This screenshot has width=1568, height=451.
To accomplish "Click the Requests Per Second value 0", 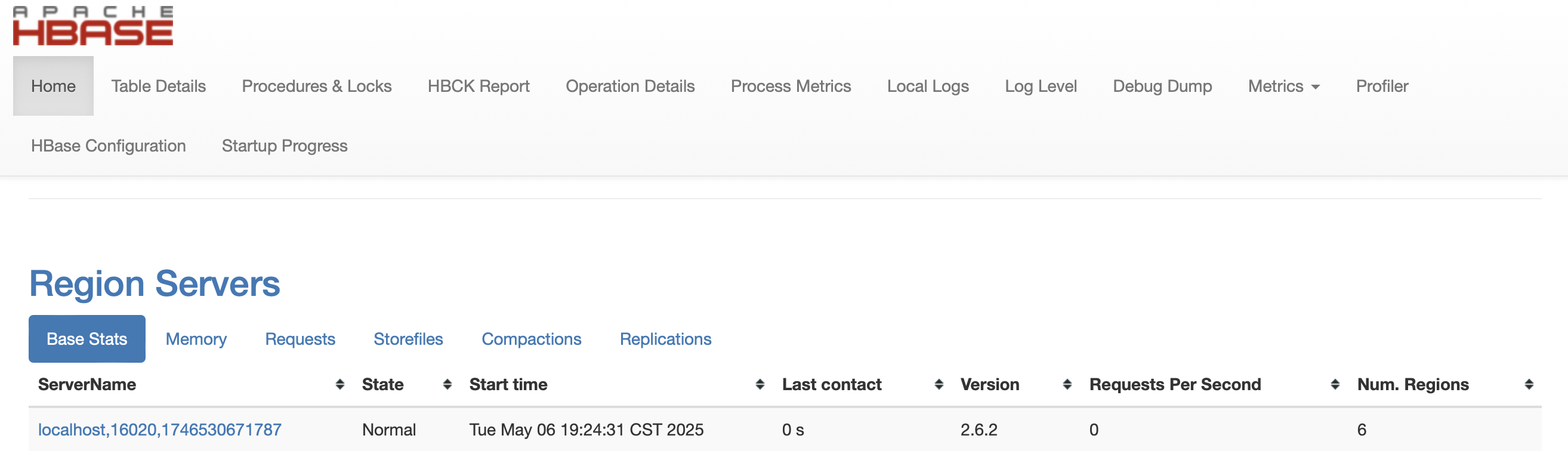I will tap(1094, 430).
